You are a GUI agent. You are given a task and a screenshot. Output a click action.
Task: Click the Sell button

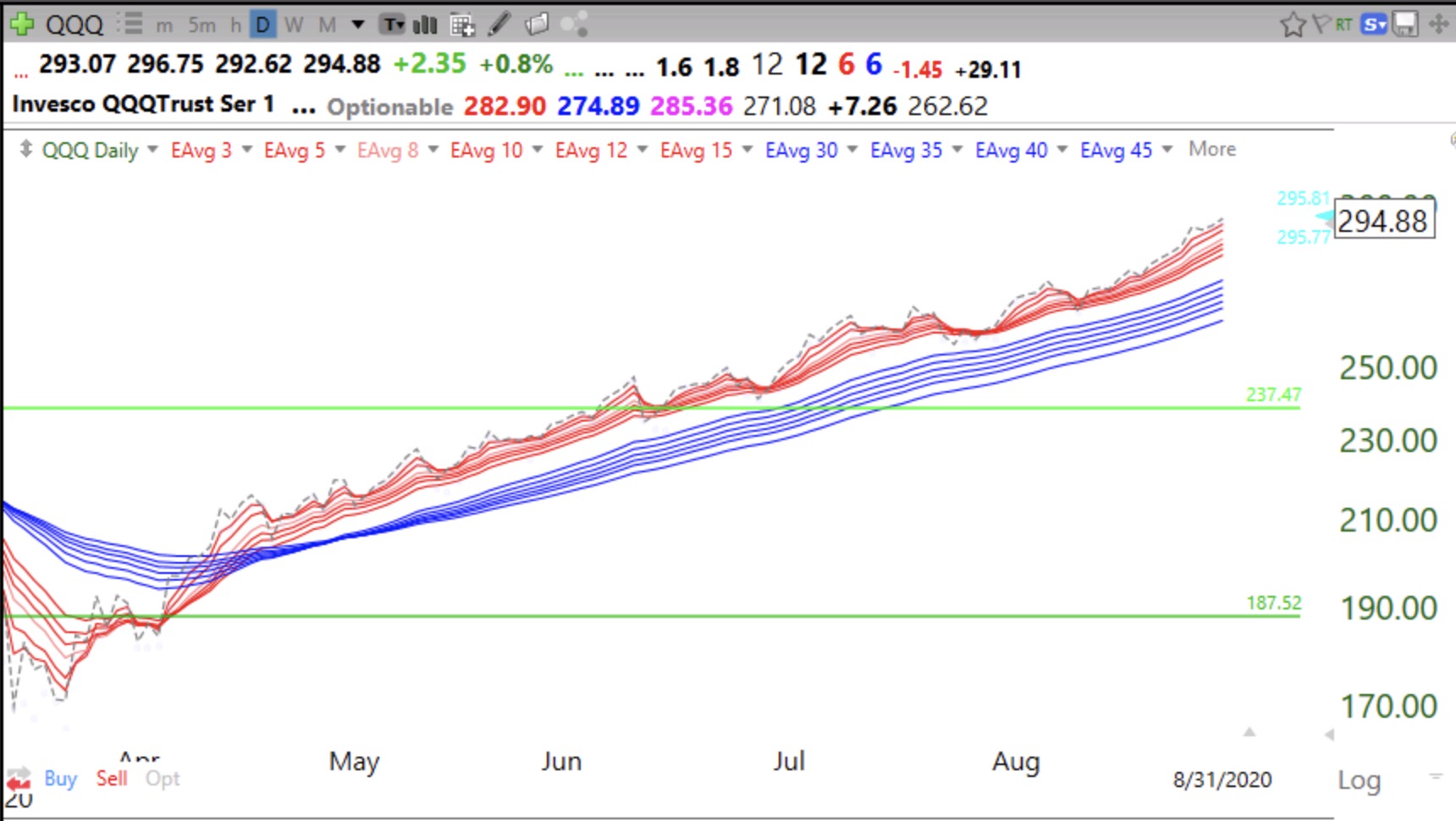112,779
